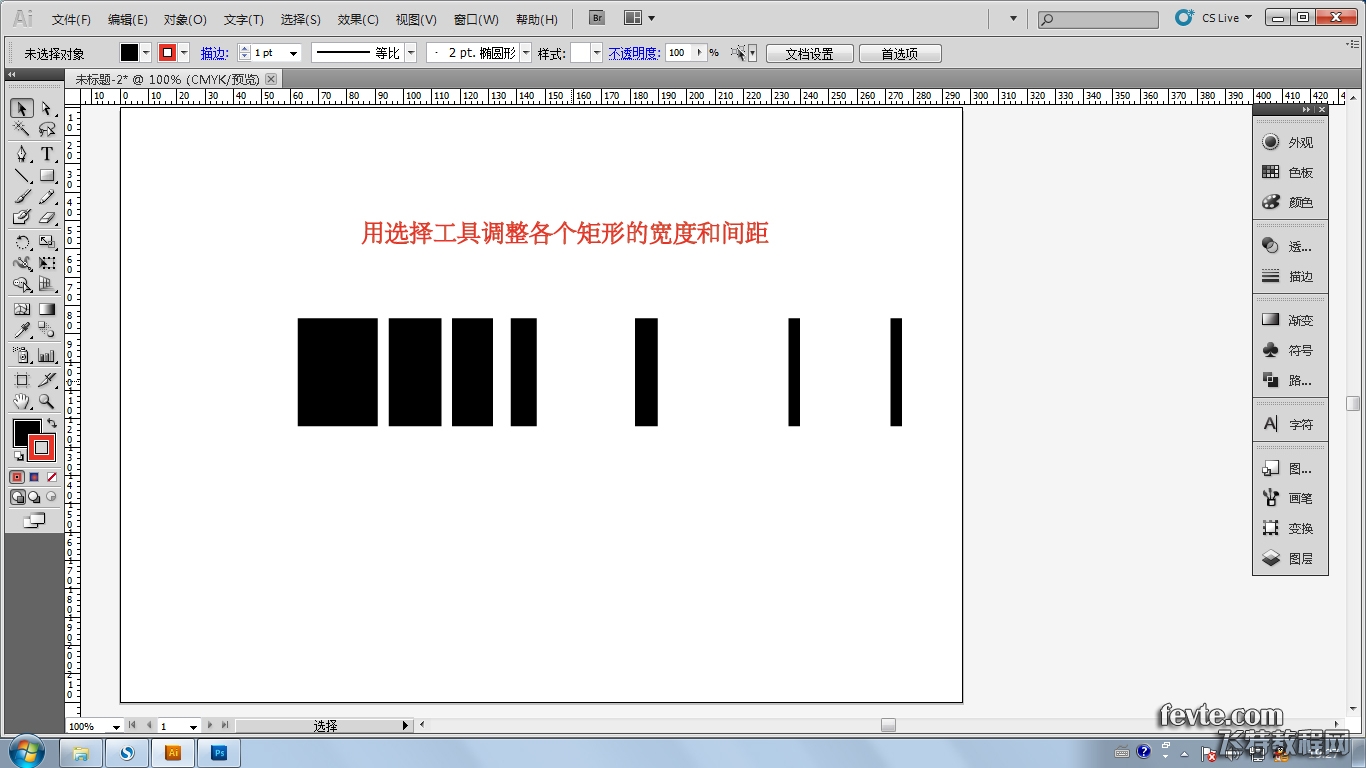Open the 对象(O) menu
Image resolution: width=1366 pixels, height=768 pixels.
point(185,19)
